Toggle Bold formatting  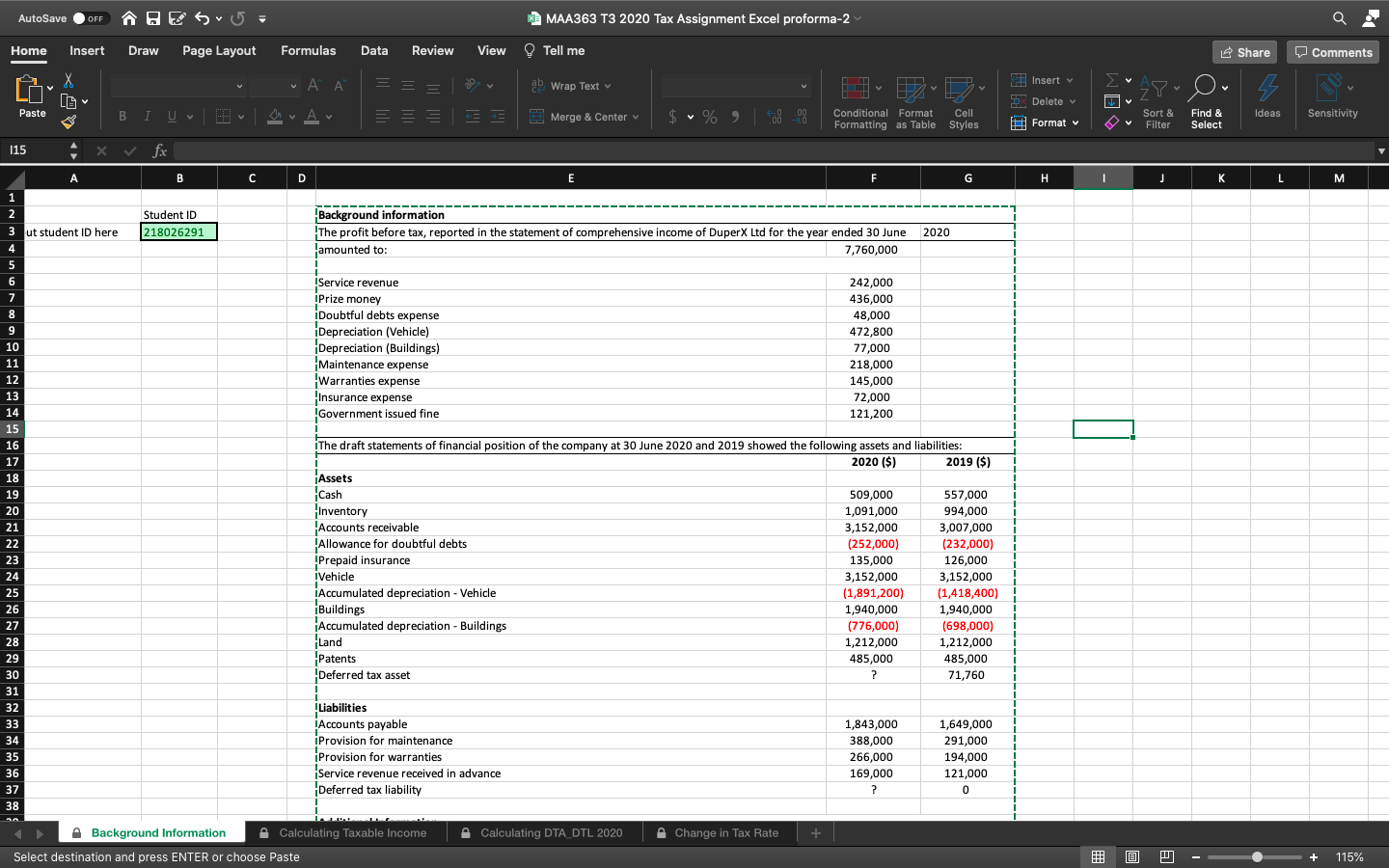point(123,117)
